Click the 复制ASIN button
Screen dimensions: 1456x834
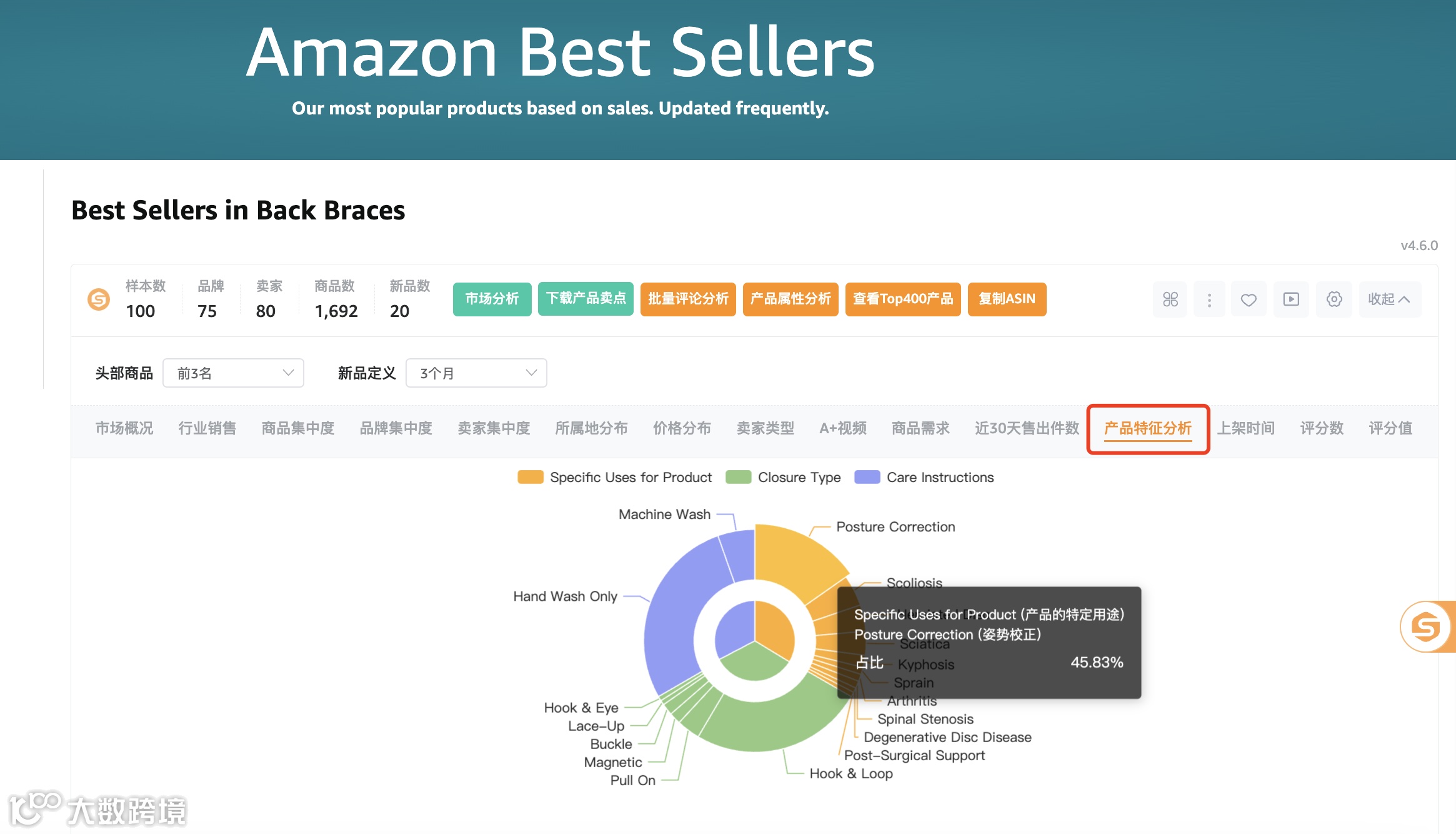tap(1006, 299)
